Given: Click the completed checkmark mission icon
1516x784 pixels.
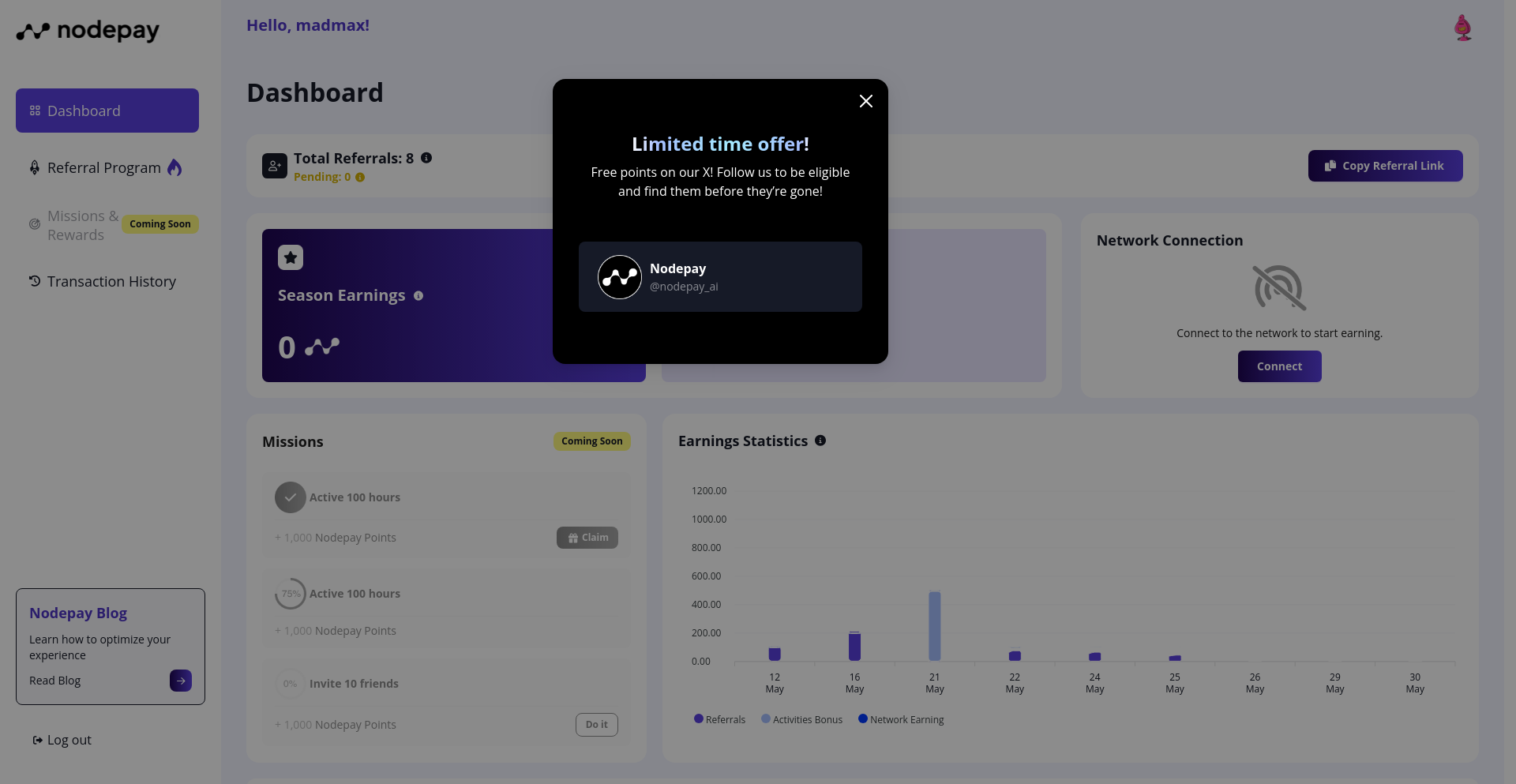Looking at the screenshot, I should click(x=291, y=497).
